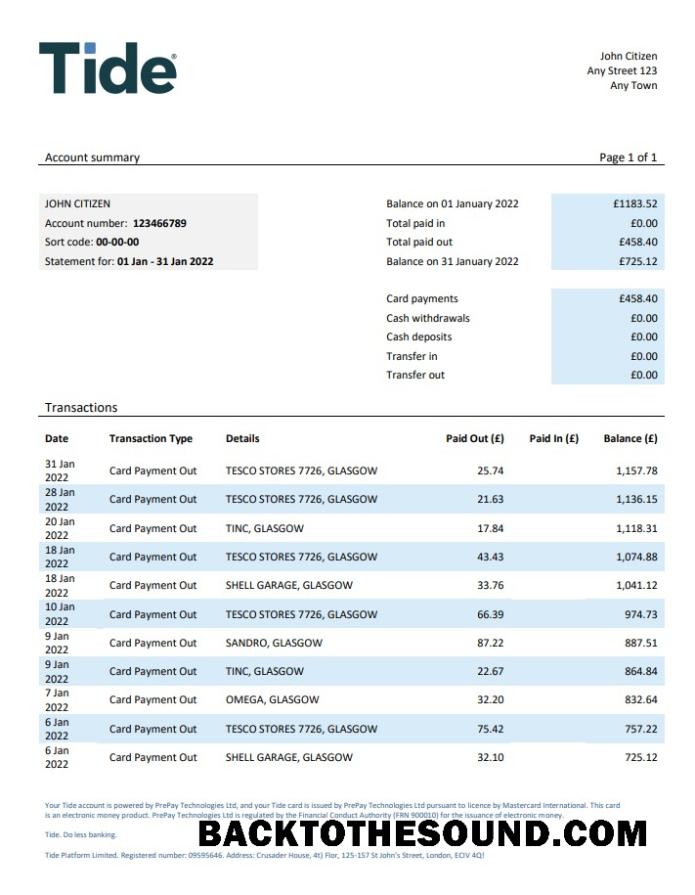Click the 'Details' column header

[243, 439]
